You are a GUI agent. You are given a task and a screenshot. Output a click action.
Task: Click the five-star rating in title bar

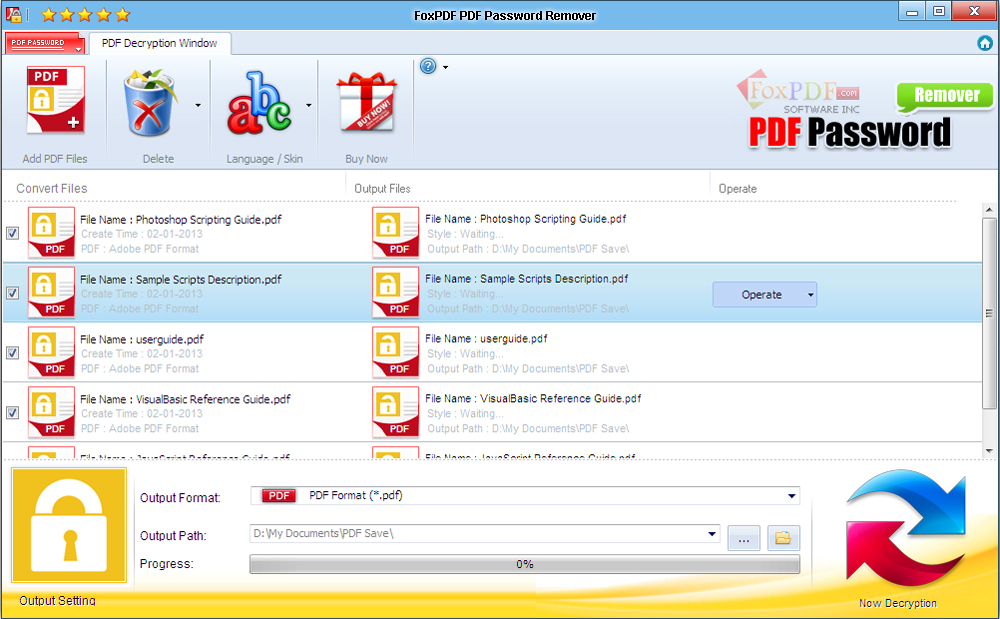click(85, 14)
